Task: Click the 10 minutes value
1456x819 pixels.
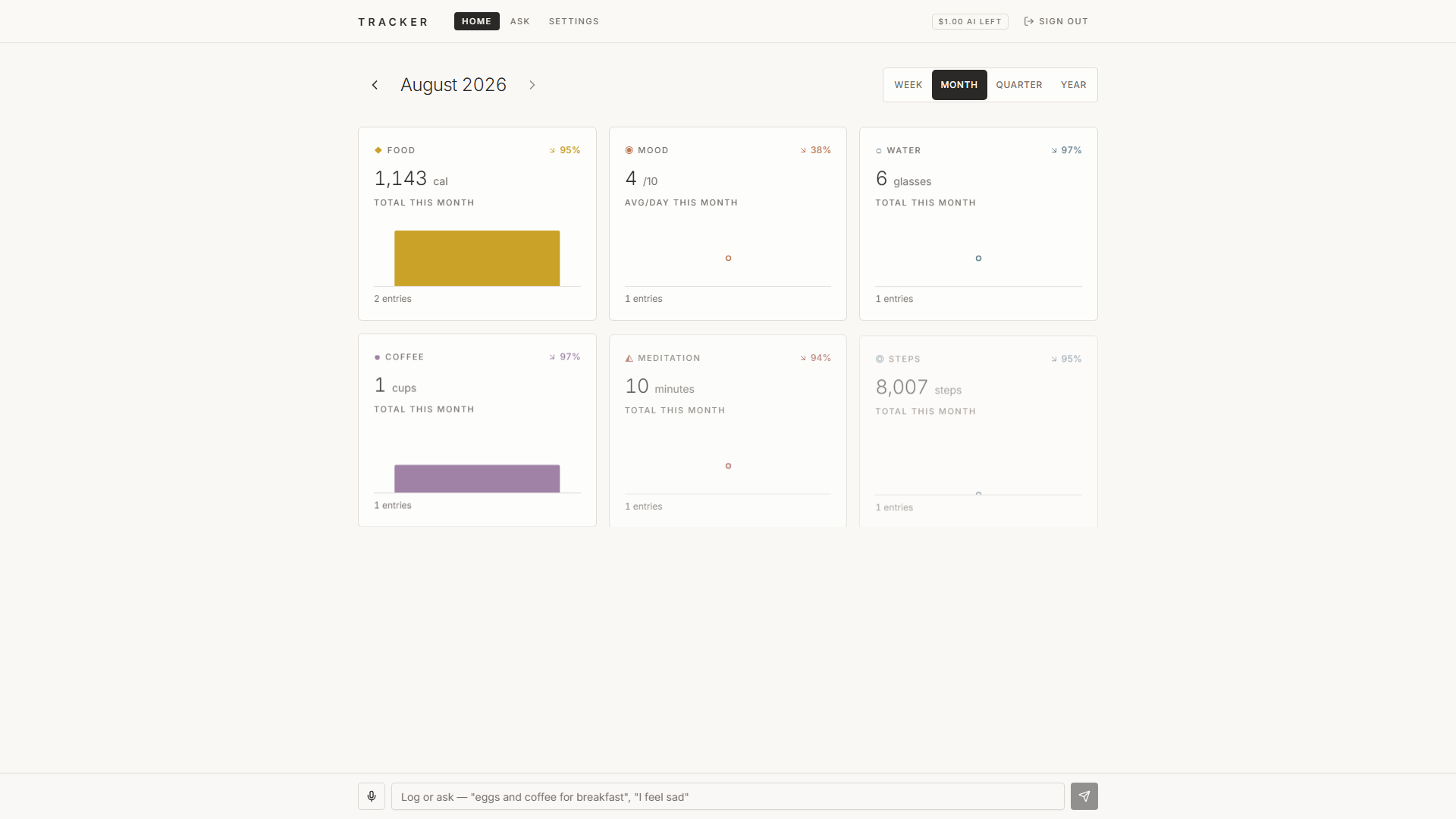Action: [660, 387]
